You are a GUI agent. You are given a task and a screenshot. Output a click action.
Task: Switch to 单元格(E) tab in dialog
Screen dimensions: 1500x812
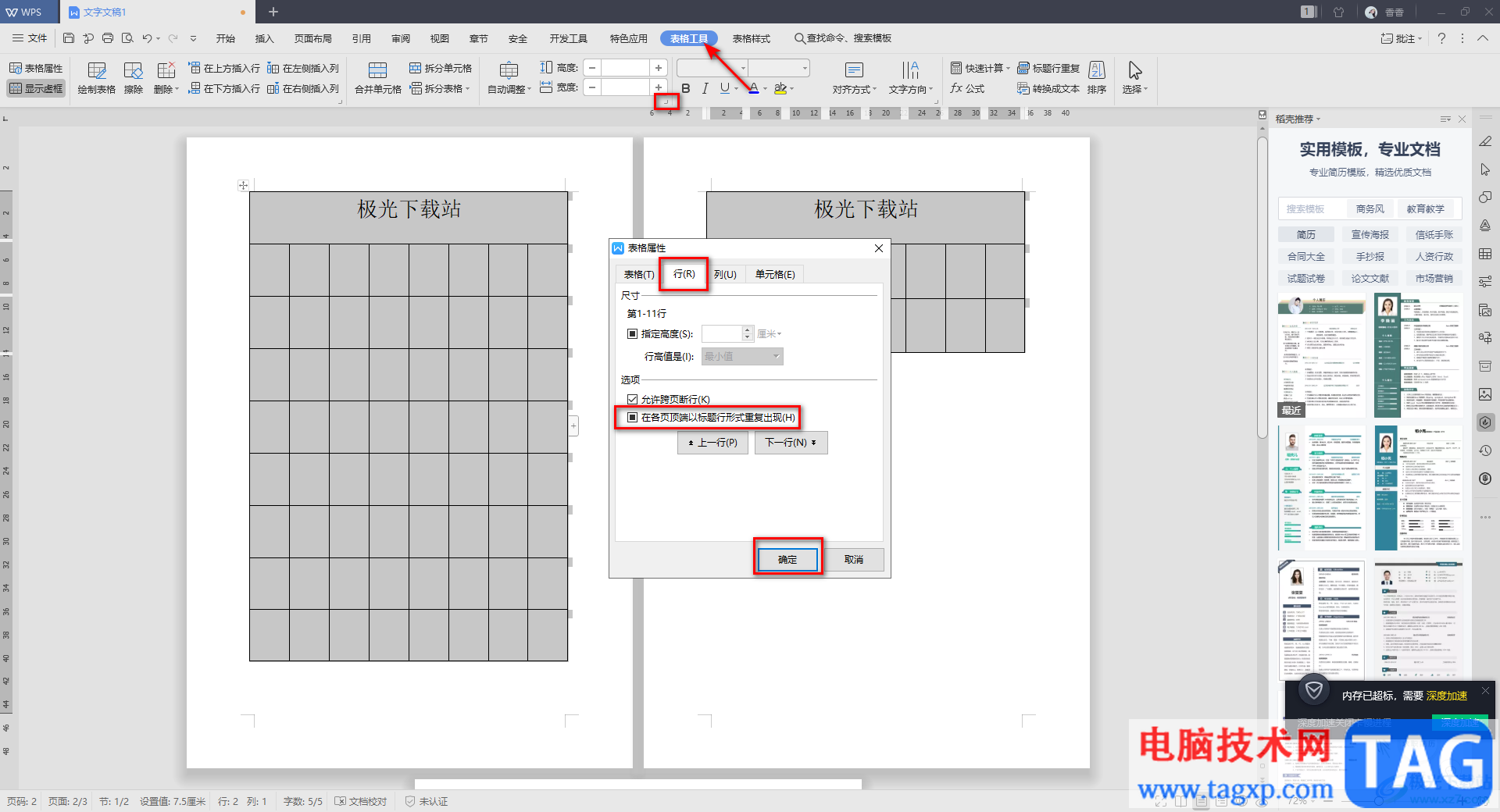click(775, 274)
